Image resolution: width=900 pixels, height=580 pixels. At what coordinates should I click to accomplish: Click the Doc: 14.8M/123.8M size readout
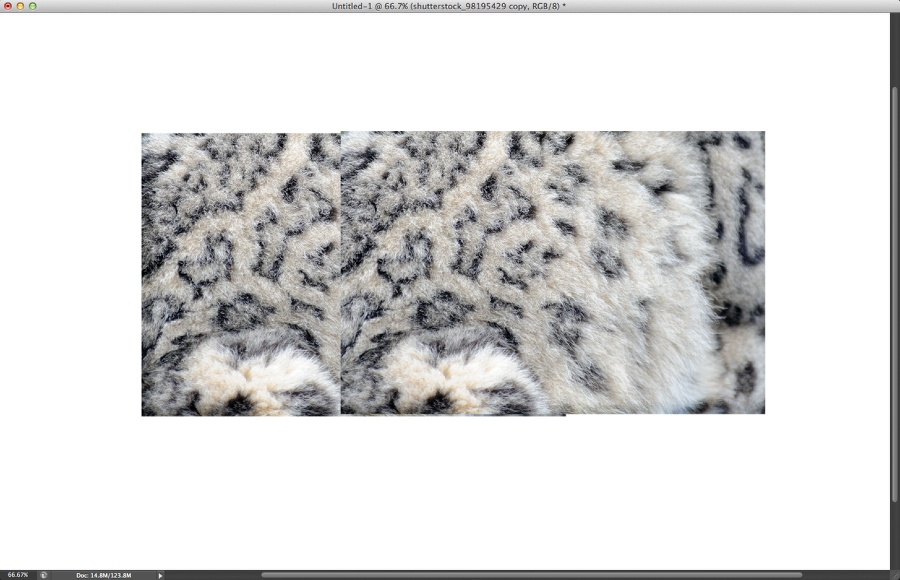pos(103,575)
